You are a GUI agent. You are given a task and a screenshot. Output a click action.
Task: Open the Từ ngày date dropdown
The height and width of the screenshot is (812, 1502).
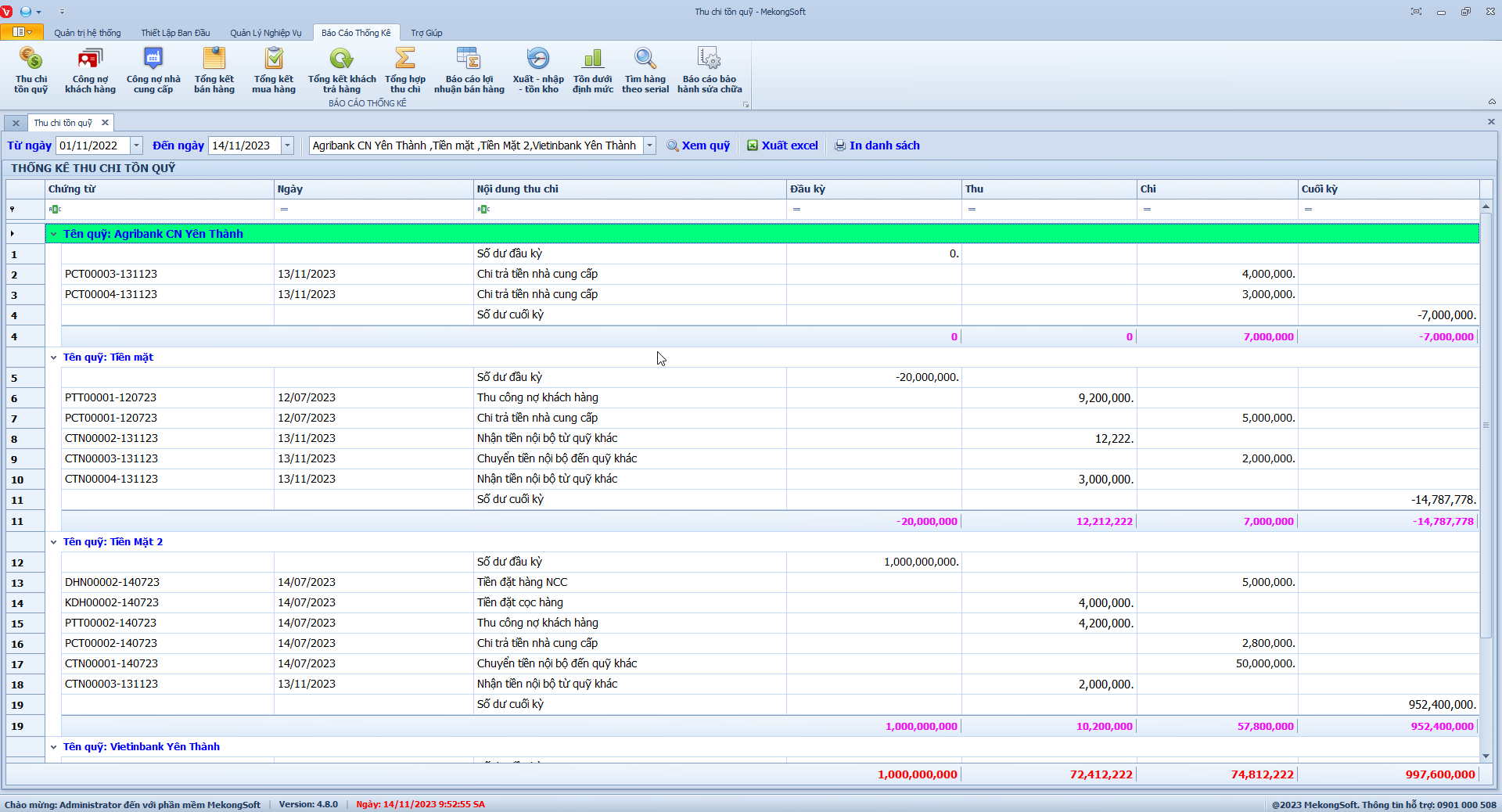137,146
